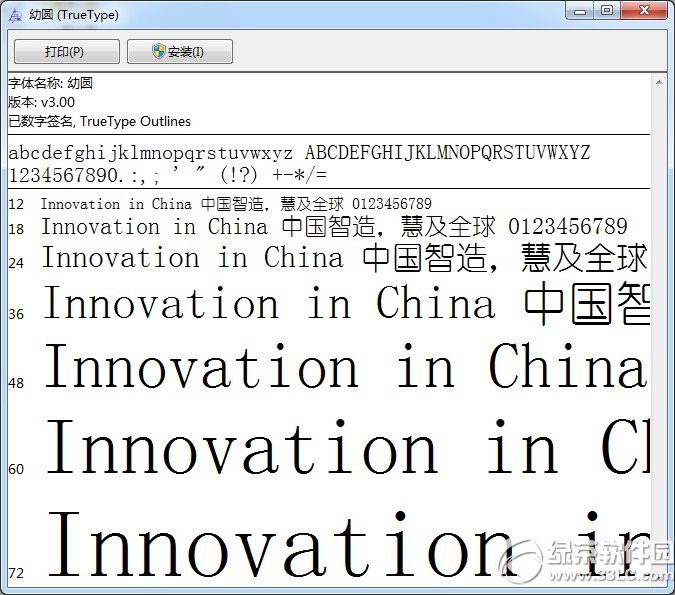675x595 pixels.
Task: Close the 幼圆 font viewer window
Action: tap(644, 10)
